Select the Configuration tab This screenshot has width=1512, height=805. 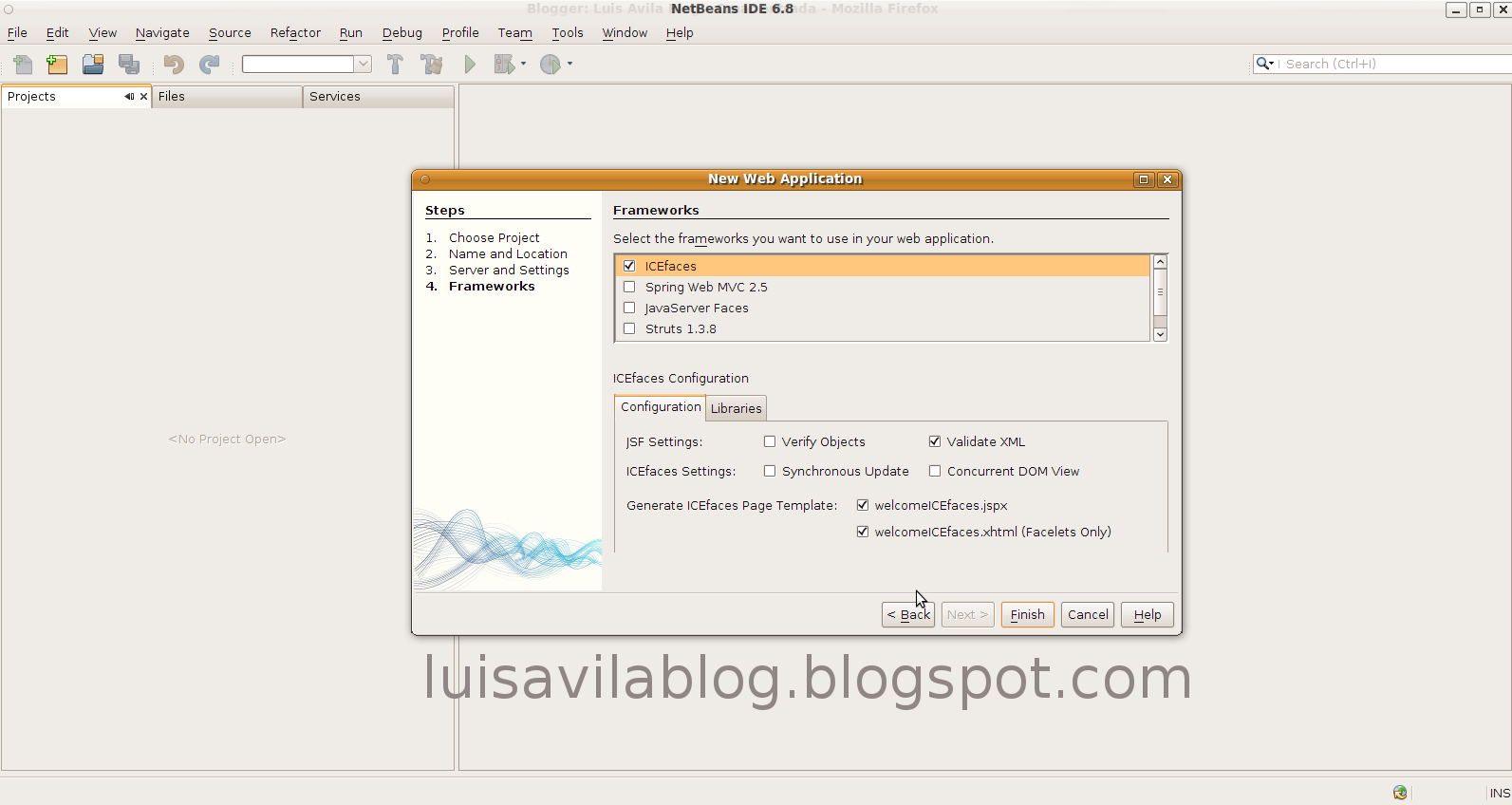pos(661,406)
